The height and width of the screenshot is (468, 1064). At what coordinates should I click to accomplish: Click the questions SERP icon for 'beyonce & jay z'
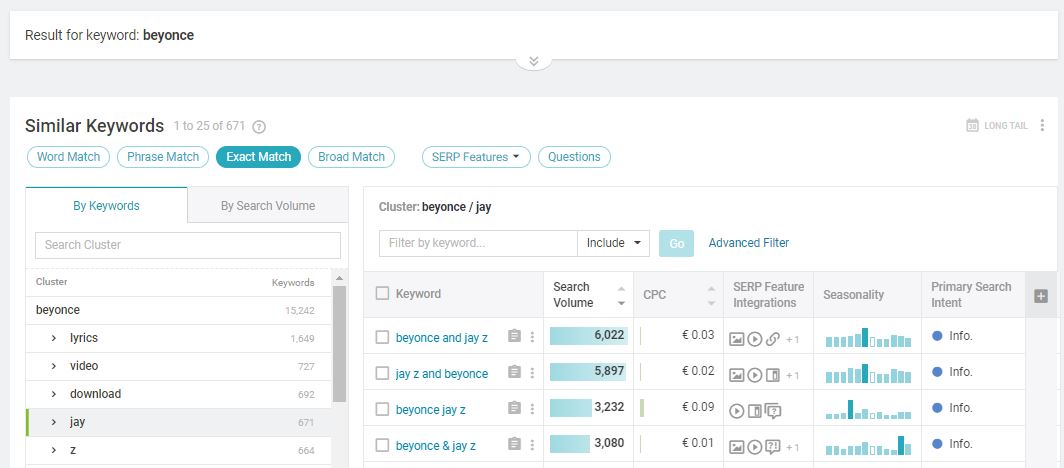772,446
